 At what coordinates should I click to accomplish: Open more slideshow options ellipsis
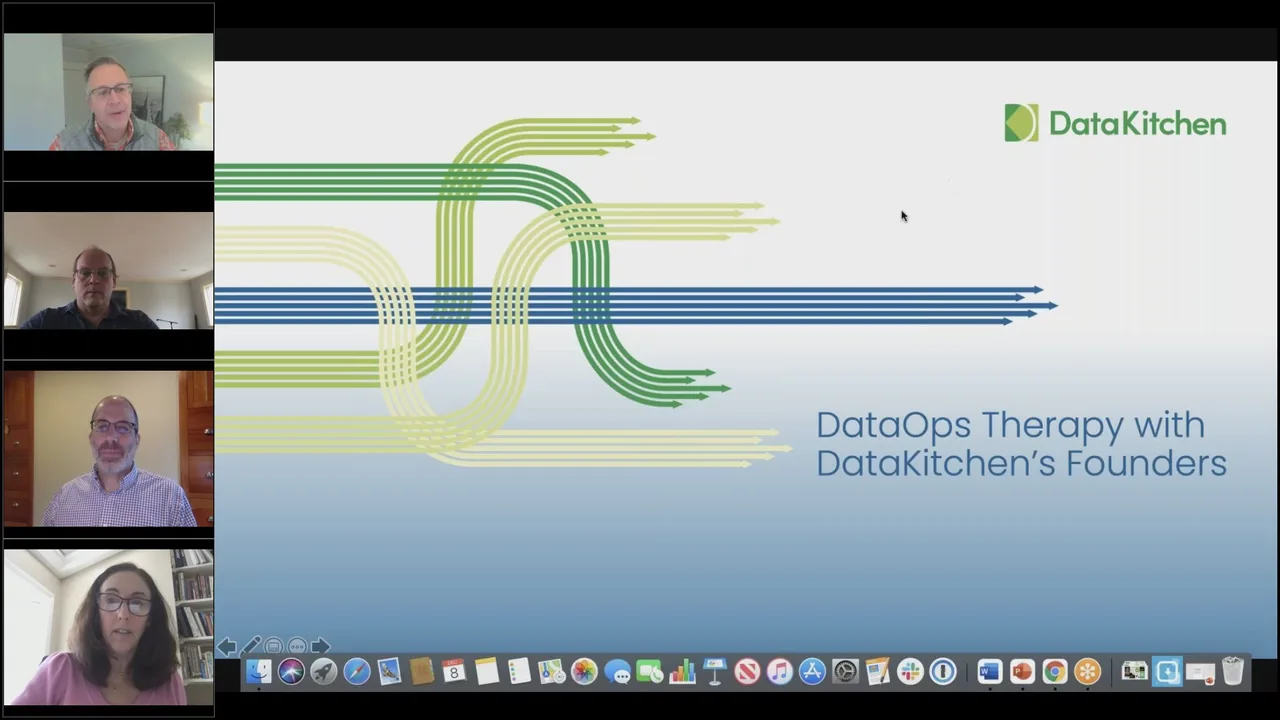tap(297, 646)
